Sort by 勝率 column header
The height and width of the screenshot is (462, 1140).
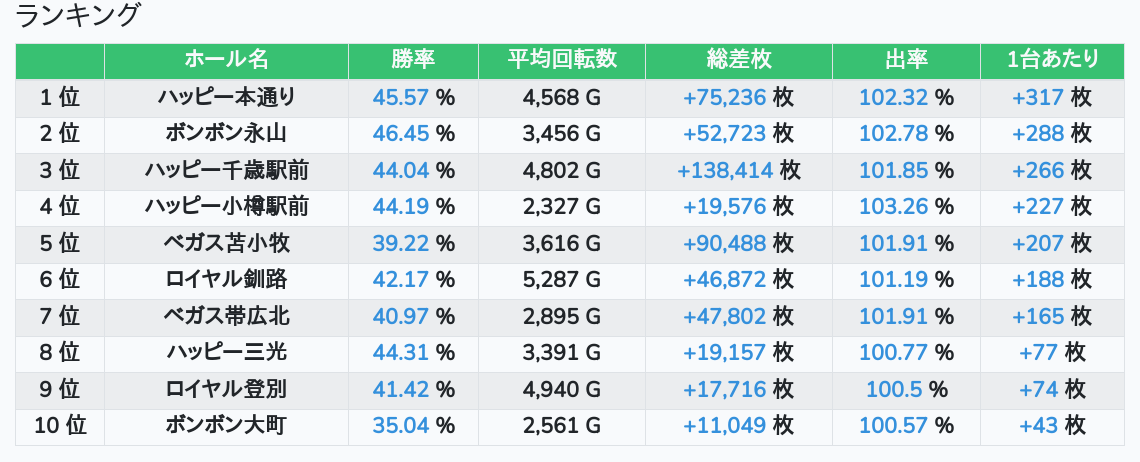(413, 60)
